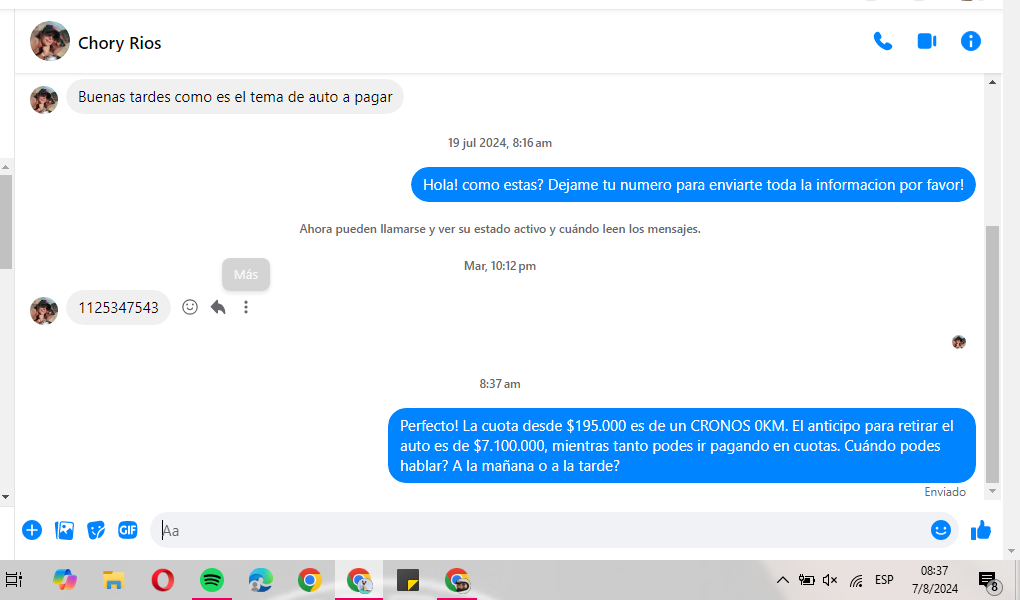The width and height of the screenshot is (1020, 600).
Task: Click avatar beside the Buenas tardes message
Action: (x=44, y=100)
